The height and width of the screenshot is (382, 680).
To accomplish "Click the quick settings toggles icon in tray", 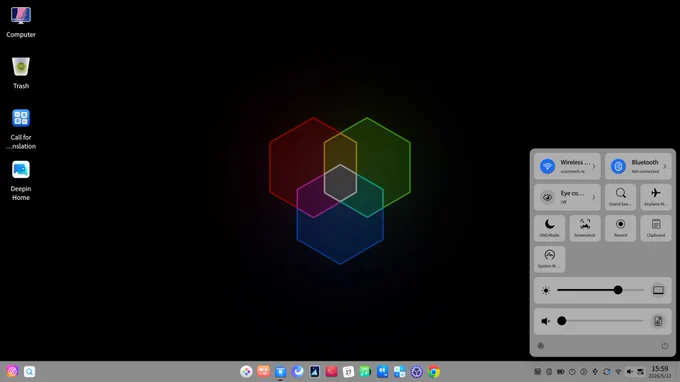I will pos(641,372).
